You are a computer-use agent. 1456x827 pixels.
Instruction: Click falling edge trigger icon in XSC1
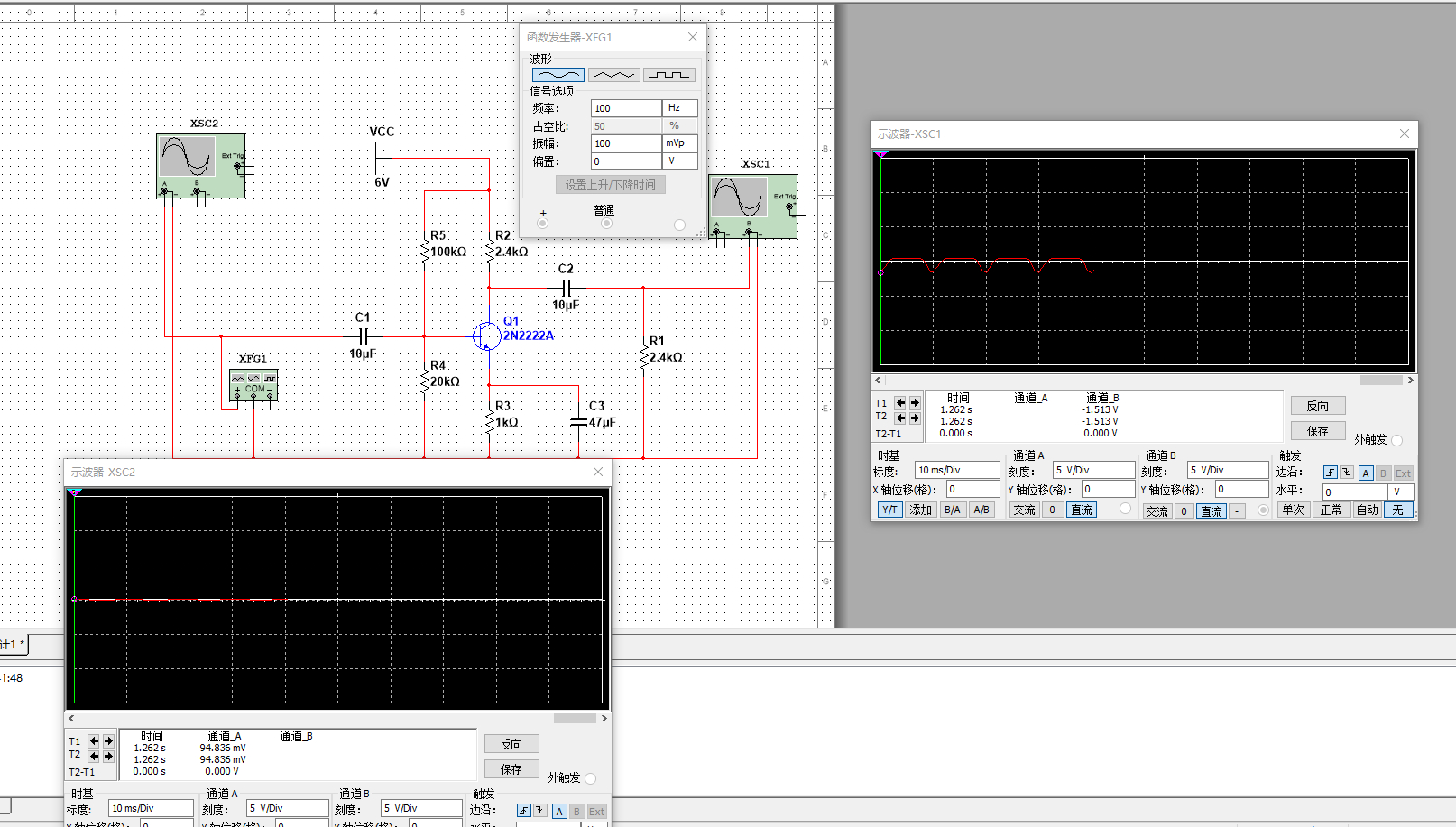1346,473
